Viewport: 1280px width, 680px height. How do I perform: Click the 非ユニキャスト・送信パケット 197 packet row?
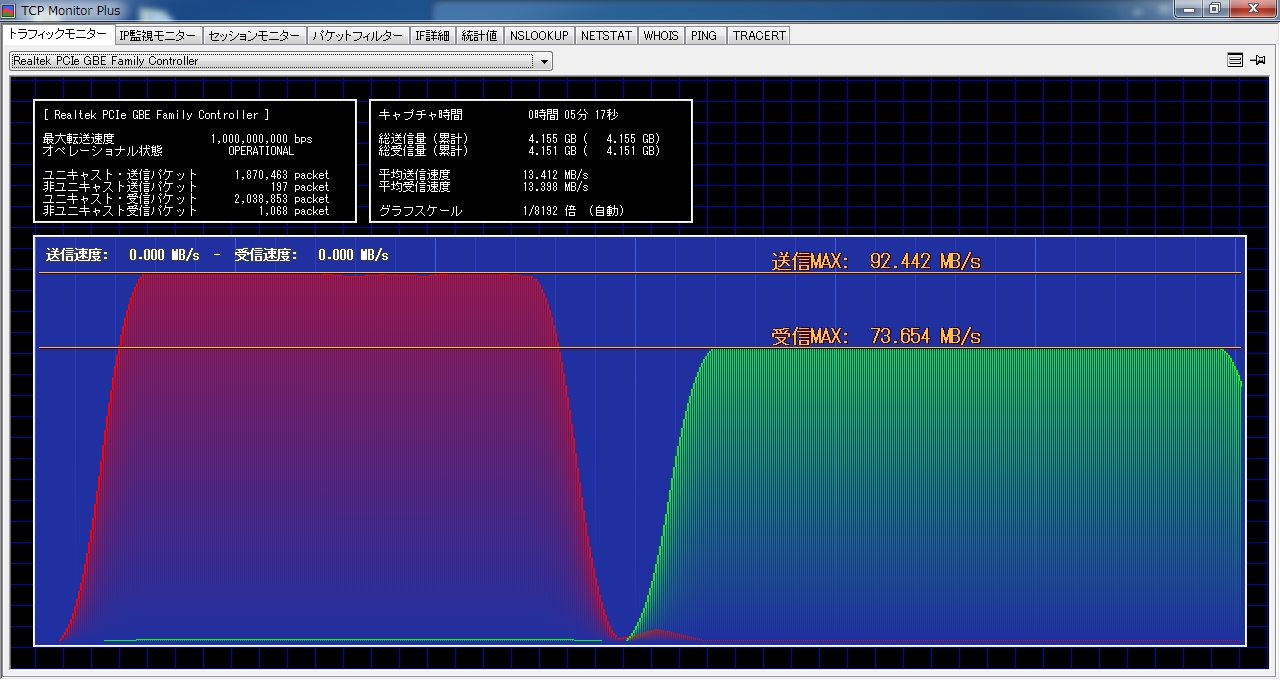186,187
